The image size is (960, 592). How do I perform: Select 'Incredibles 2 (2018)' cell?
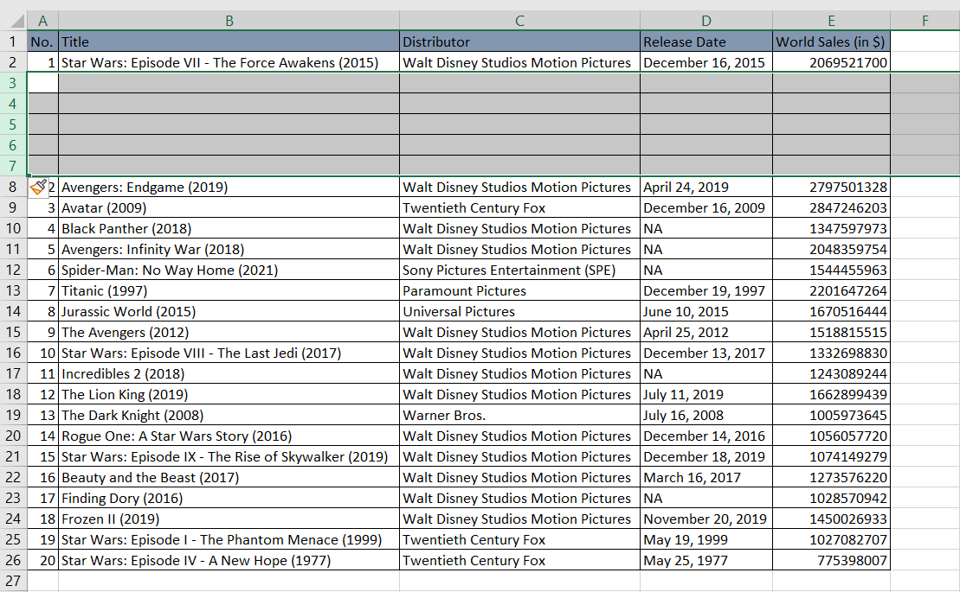(x=229, y=373)
